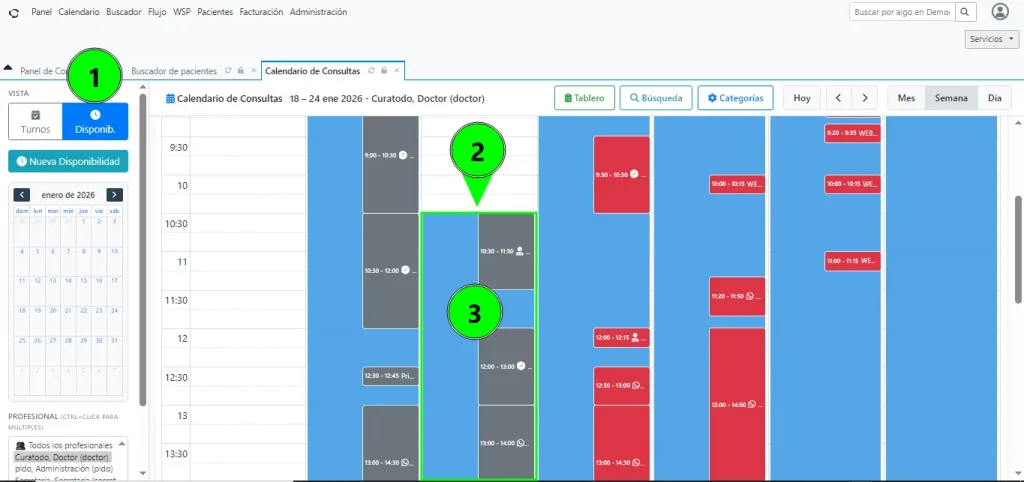Go to next month in mini calendar

pos(115,195)
